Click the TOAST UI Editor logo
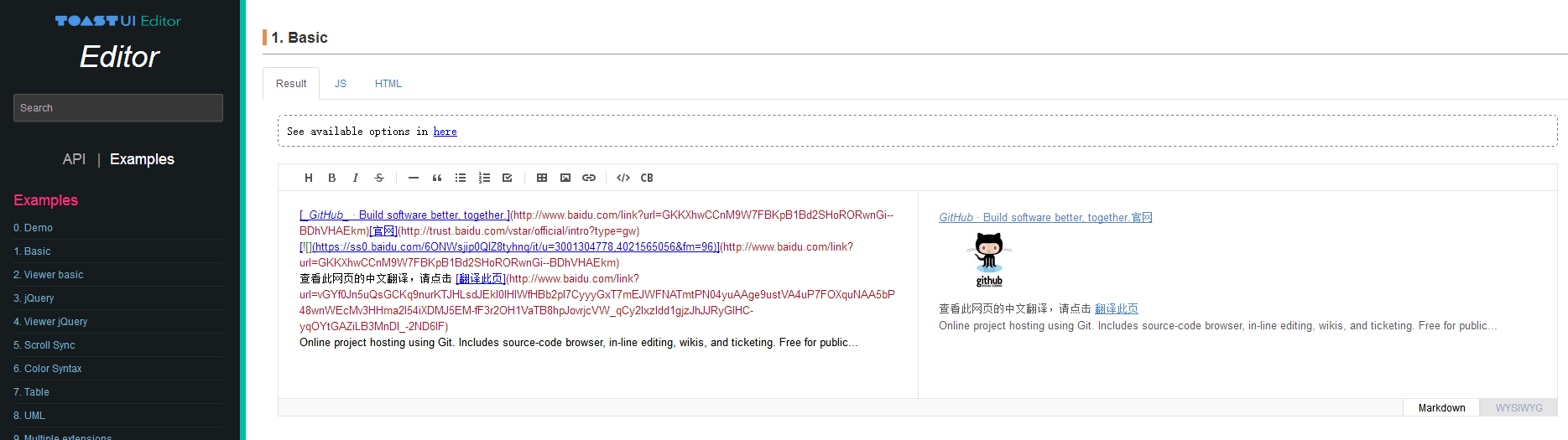1568x440 pixels. (118, 21)
